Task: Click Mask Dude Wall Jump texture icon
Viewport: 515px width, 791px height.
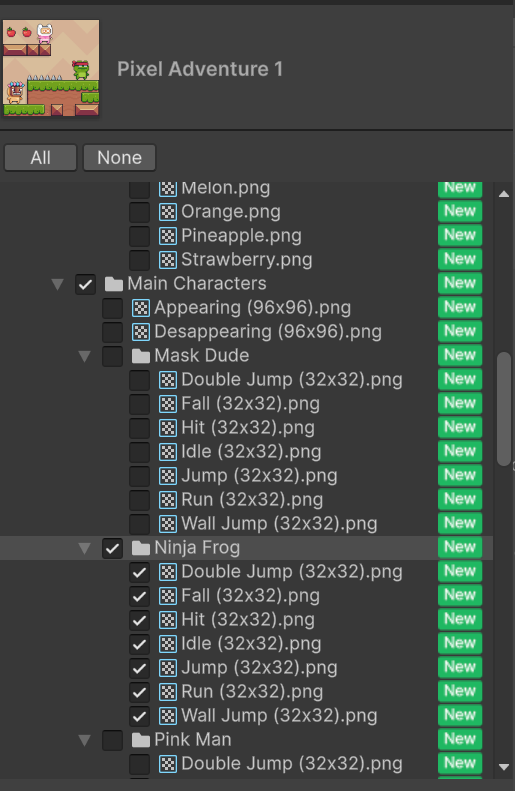Action: (x=168, y=524)
